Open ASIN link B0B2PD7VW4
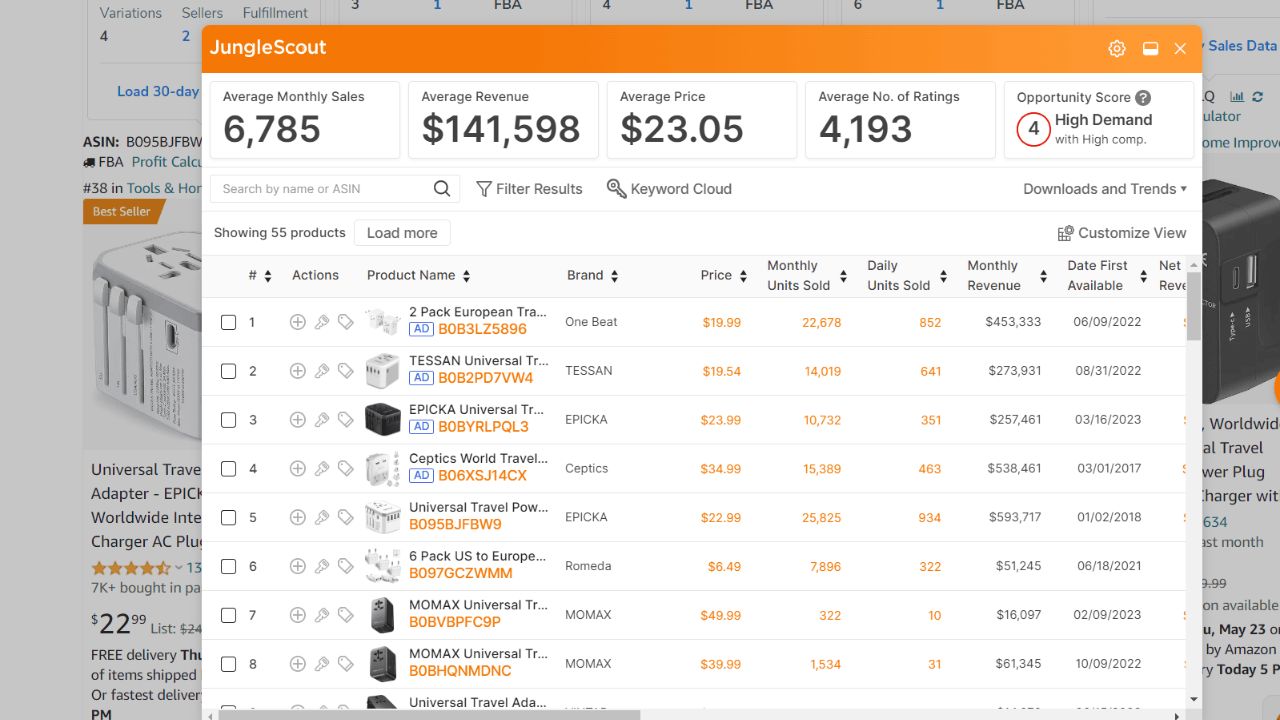1280x720 pixels. (486, 378)
